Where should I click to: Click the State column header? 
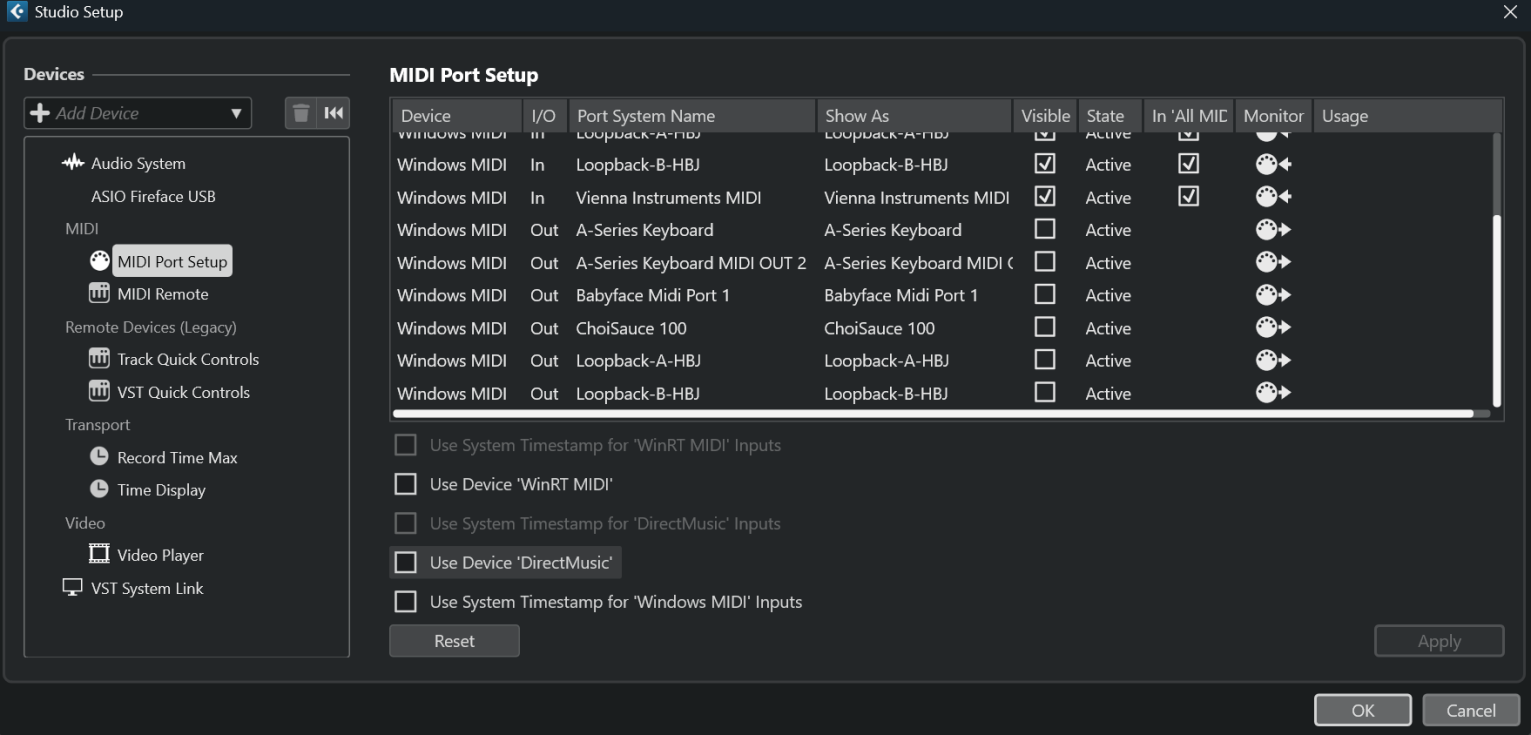tap(1110, 116)
